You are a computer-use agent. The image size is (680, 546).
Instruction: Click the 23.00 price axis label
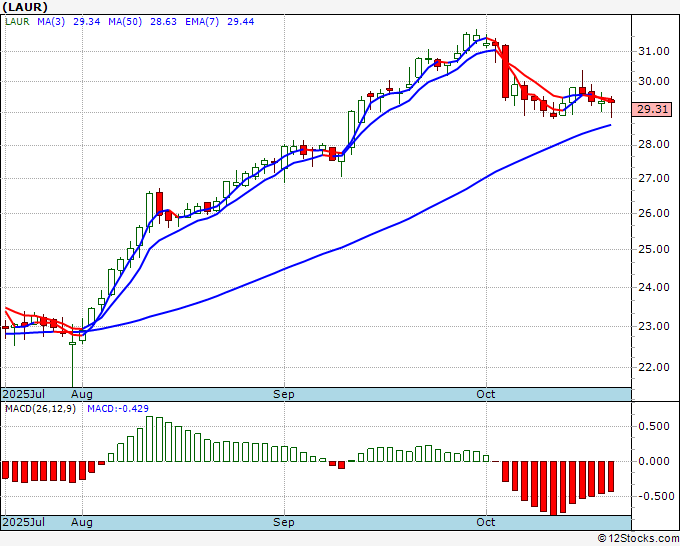click(x=654, y=326)
